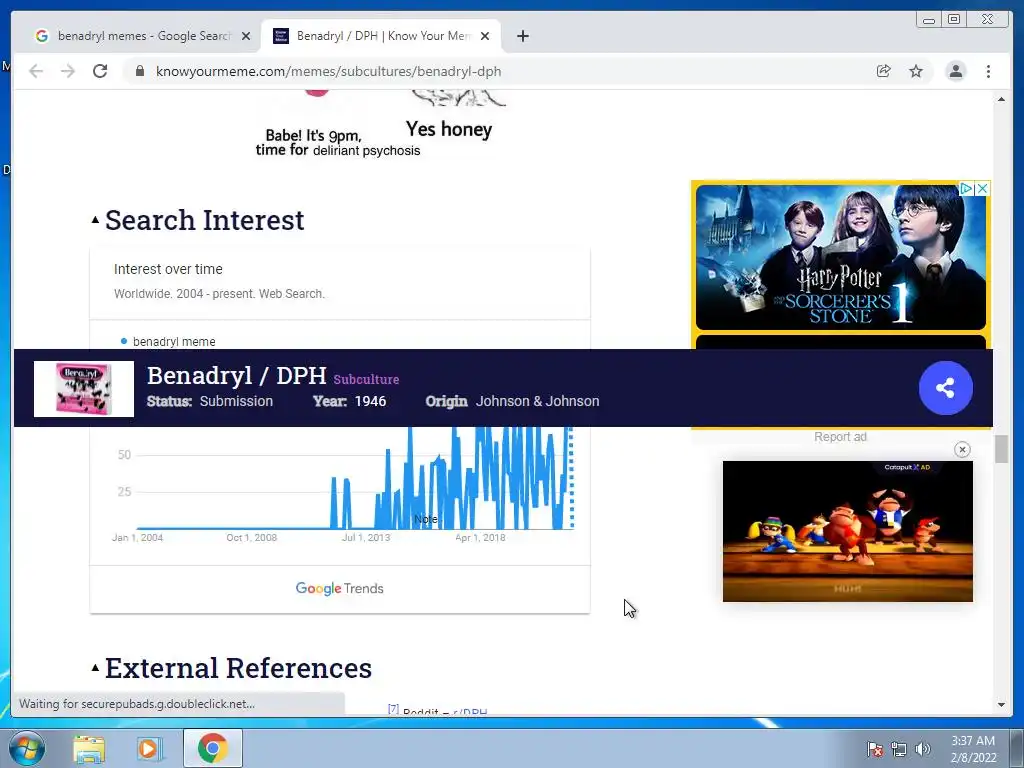1024x768 pixels.
Task: Open Windows Explorer from taskbar
Action: coord(89,748)
